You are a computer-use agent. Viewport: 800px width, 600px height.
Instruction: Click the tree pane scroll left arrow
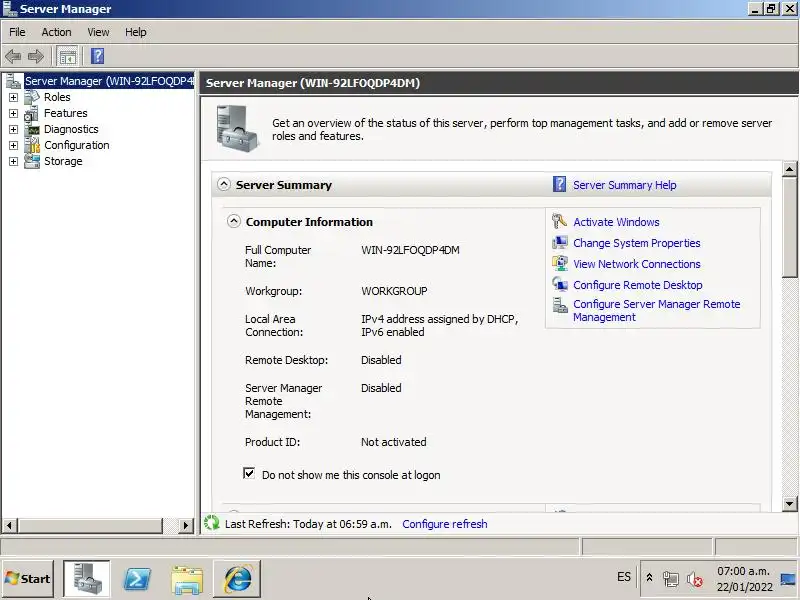(9, 525)
